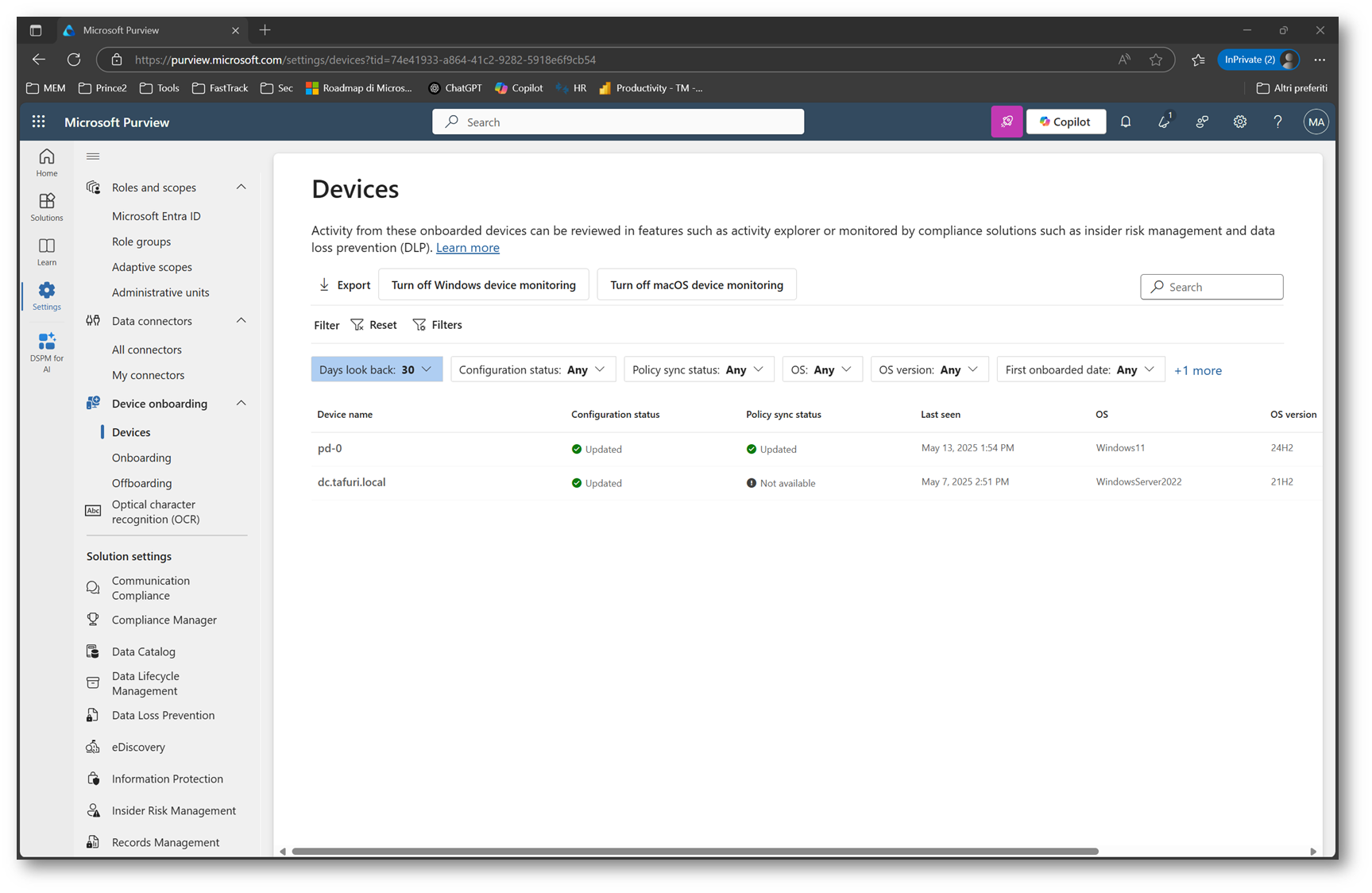
Task: Select Microsoft Entra ID in navigation
Action: [157, 216]
